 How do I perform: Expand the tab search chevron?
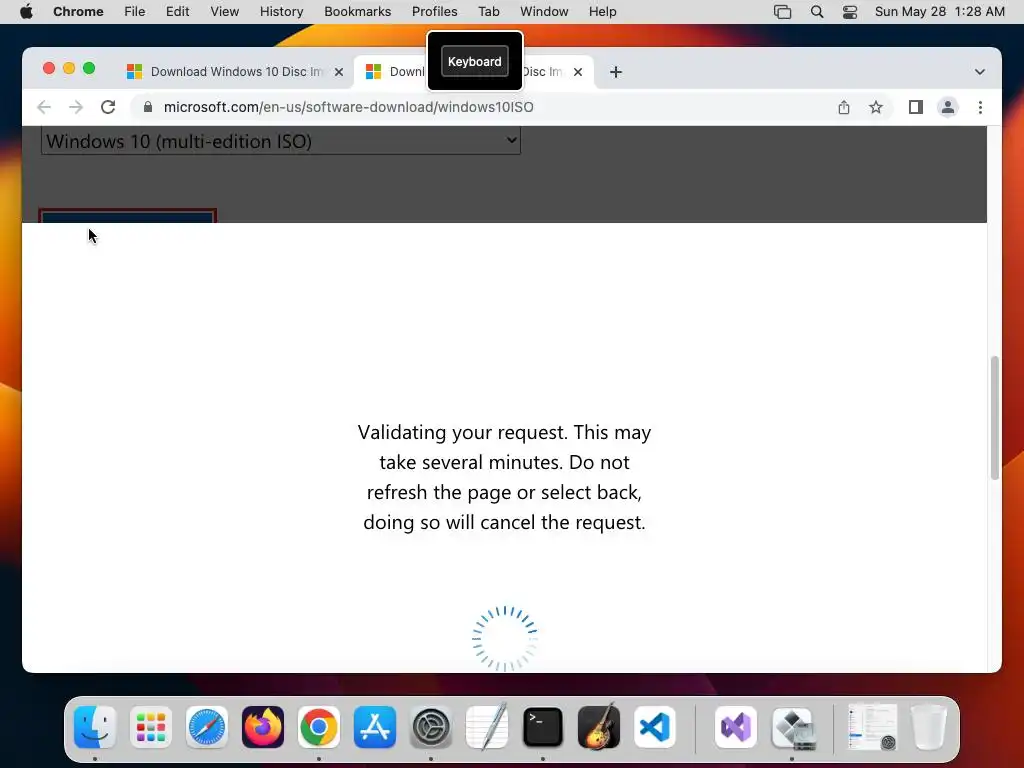(x=980, y=72)
